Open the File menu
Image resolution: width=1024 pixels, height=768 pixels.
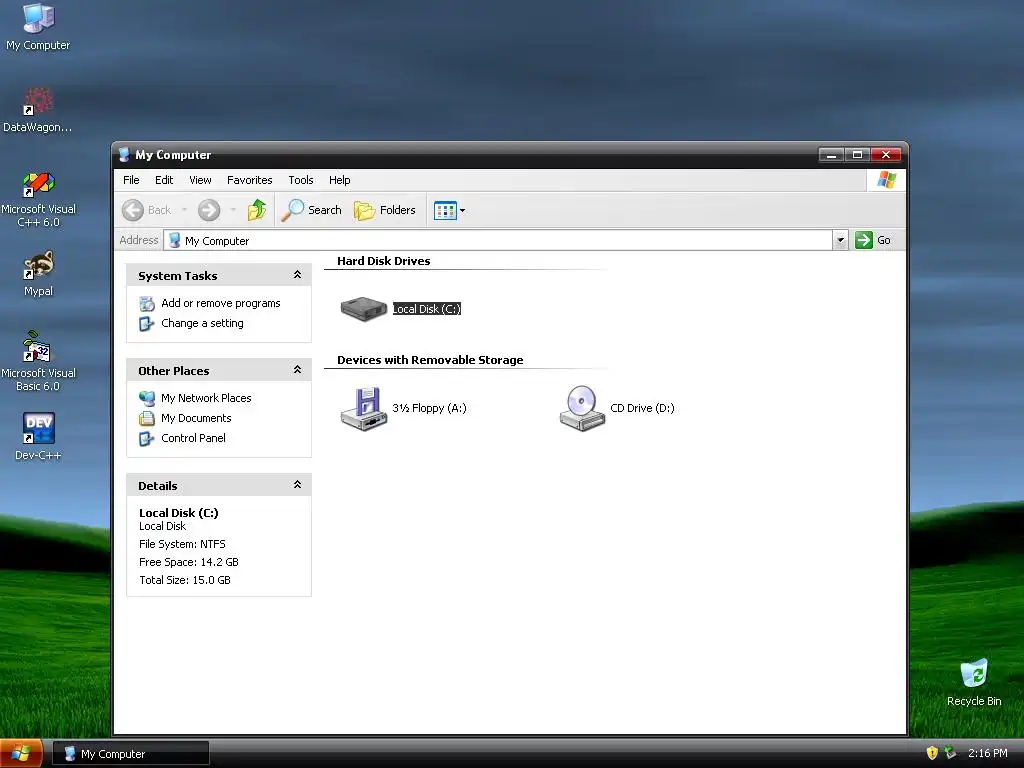(x=131, y=180)
